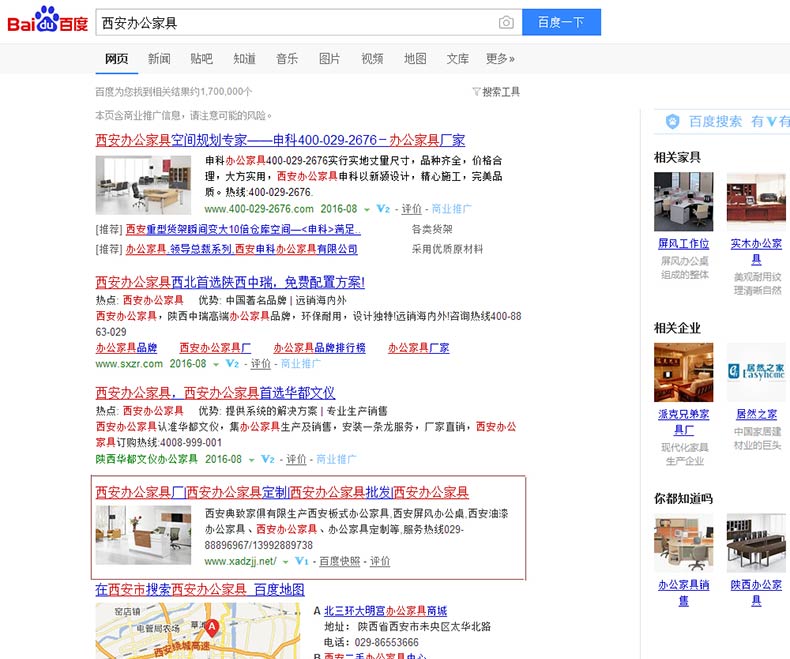The image size is (790, 659).
Task: Open 搜索工具 filter
Action: point(496,92)
